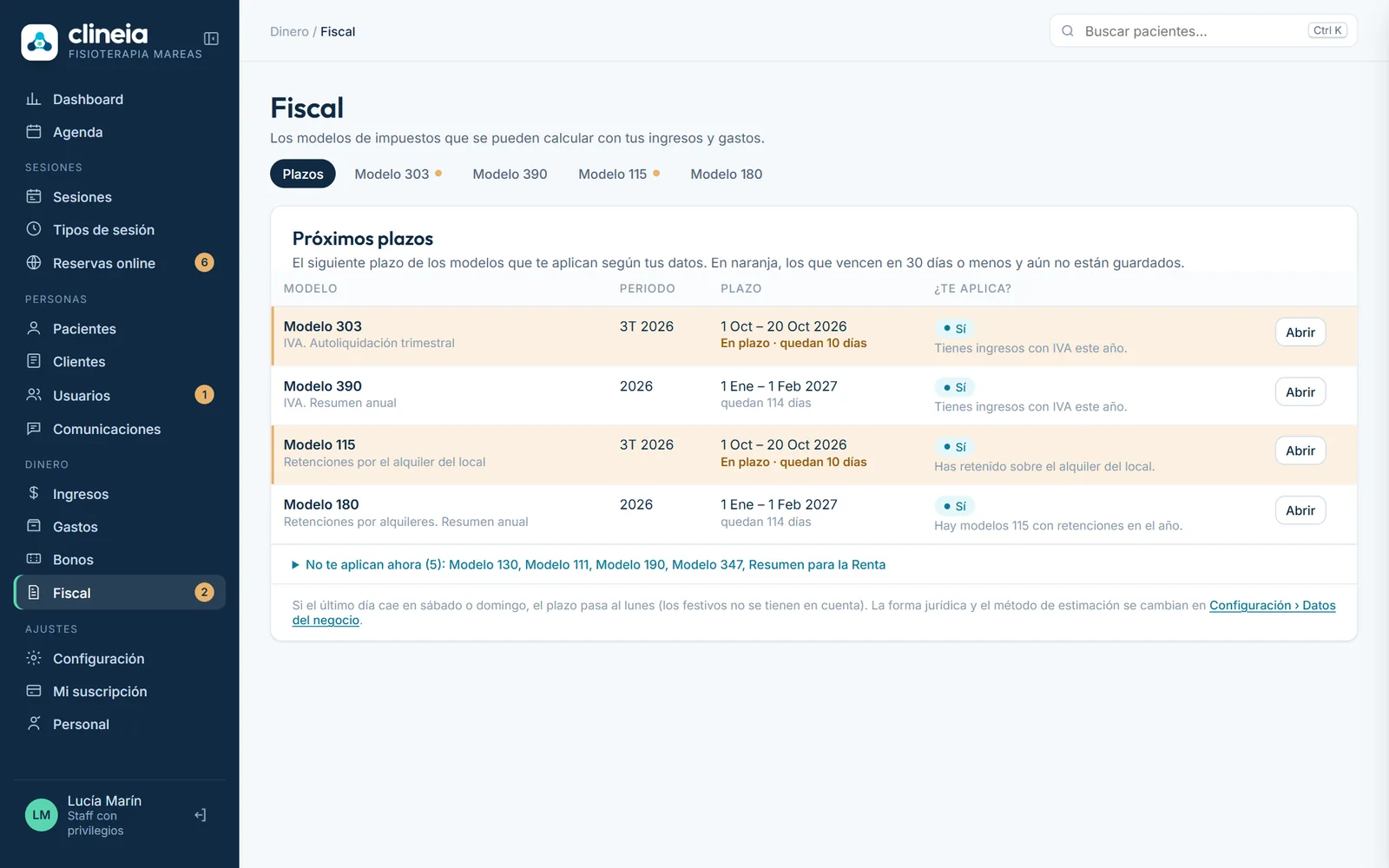This screenshot has height=868, width=1389.
Task: Select the Usuarios people icon
Action: tap(34, 395)
